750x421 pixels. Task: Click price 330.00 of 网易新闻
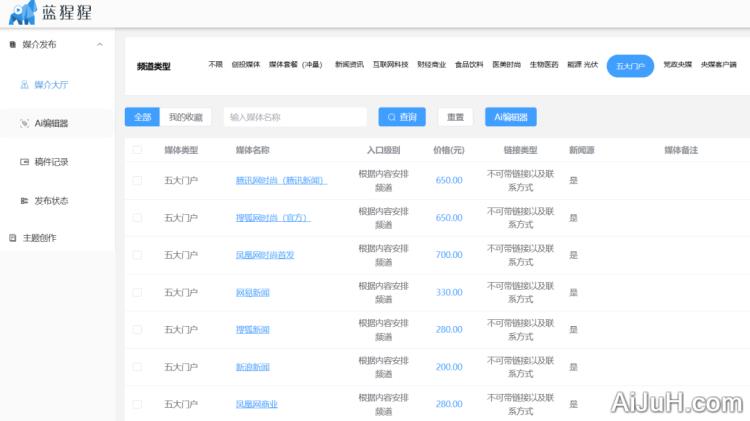(449, 292)
